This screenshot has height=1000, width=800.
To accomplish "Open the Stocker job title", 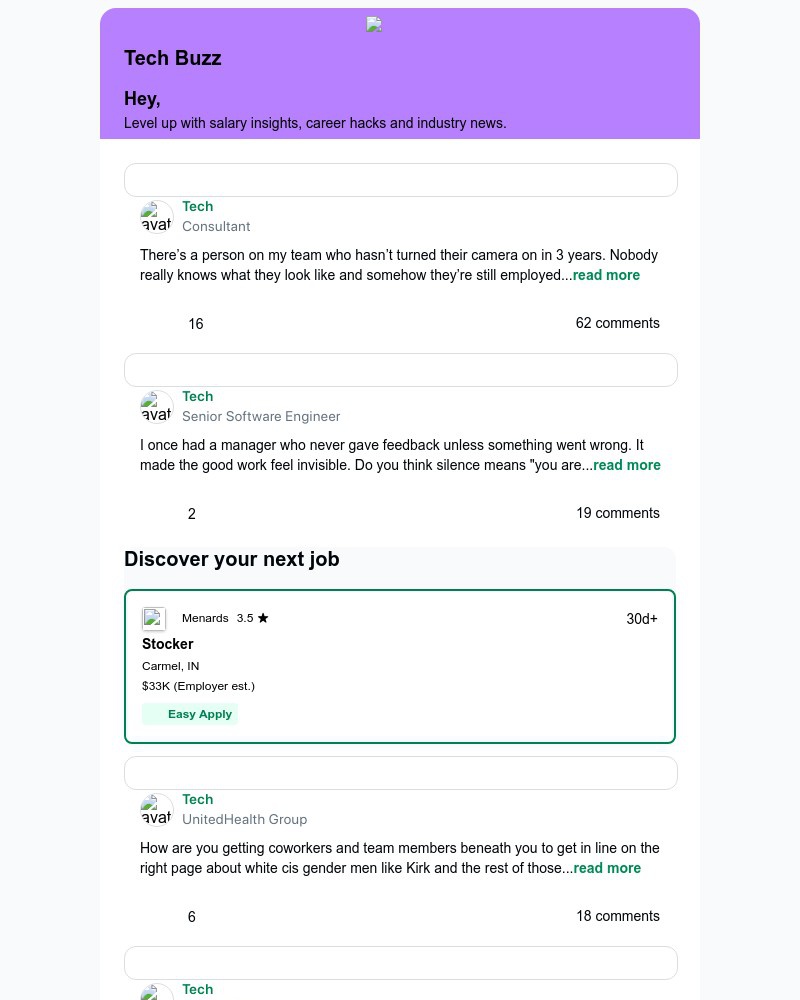I will point(168,644).
